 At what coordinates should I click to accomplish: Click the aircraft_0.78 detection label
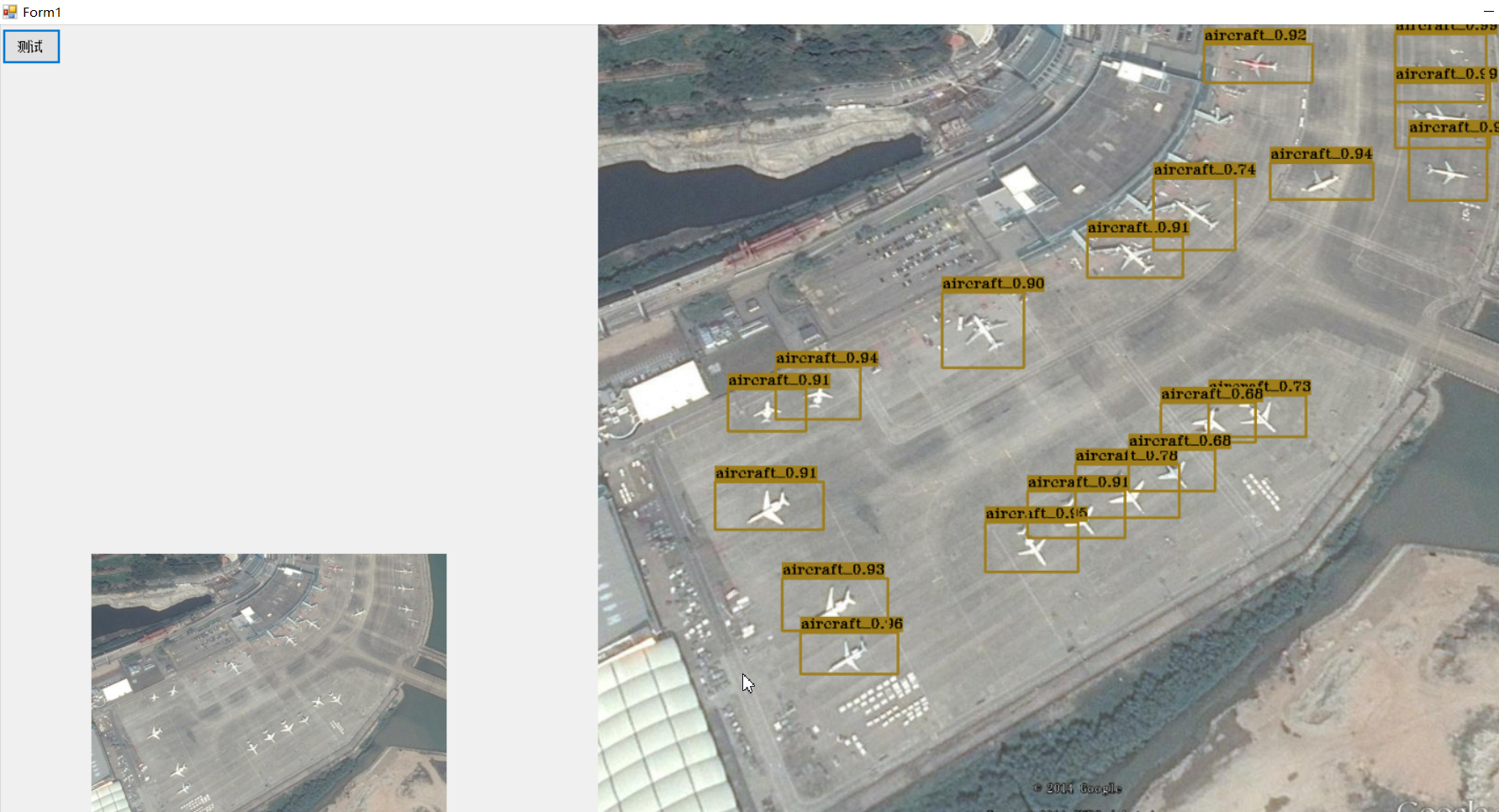pyautogui.click(x=1127, y=456)
